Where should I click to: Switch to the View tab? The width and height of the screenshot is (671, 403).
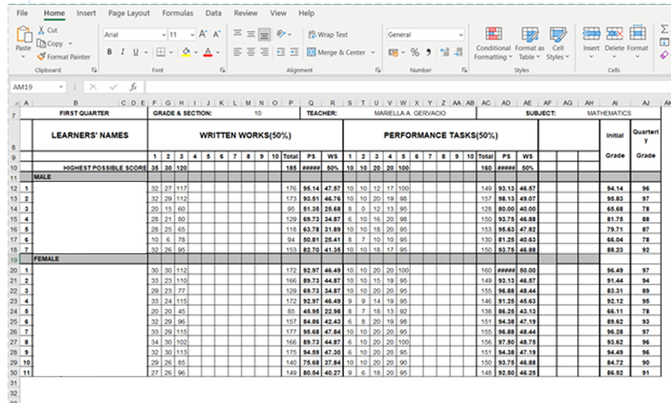coord(278,13)
